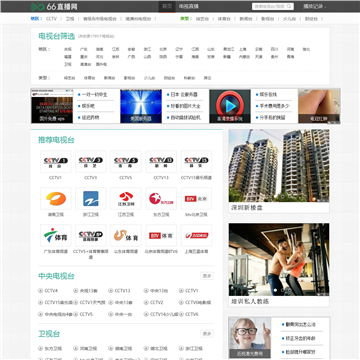Click the more button beside 卫视台
The height and width of the screenshot is (360, 360).
207,334
